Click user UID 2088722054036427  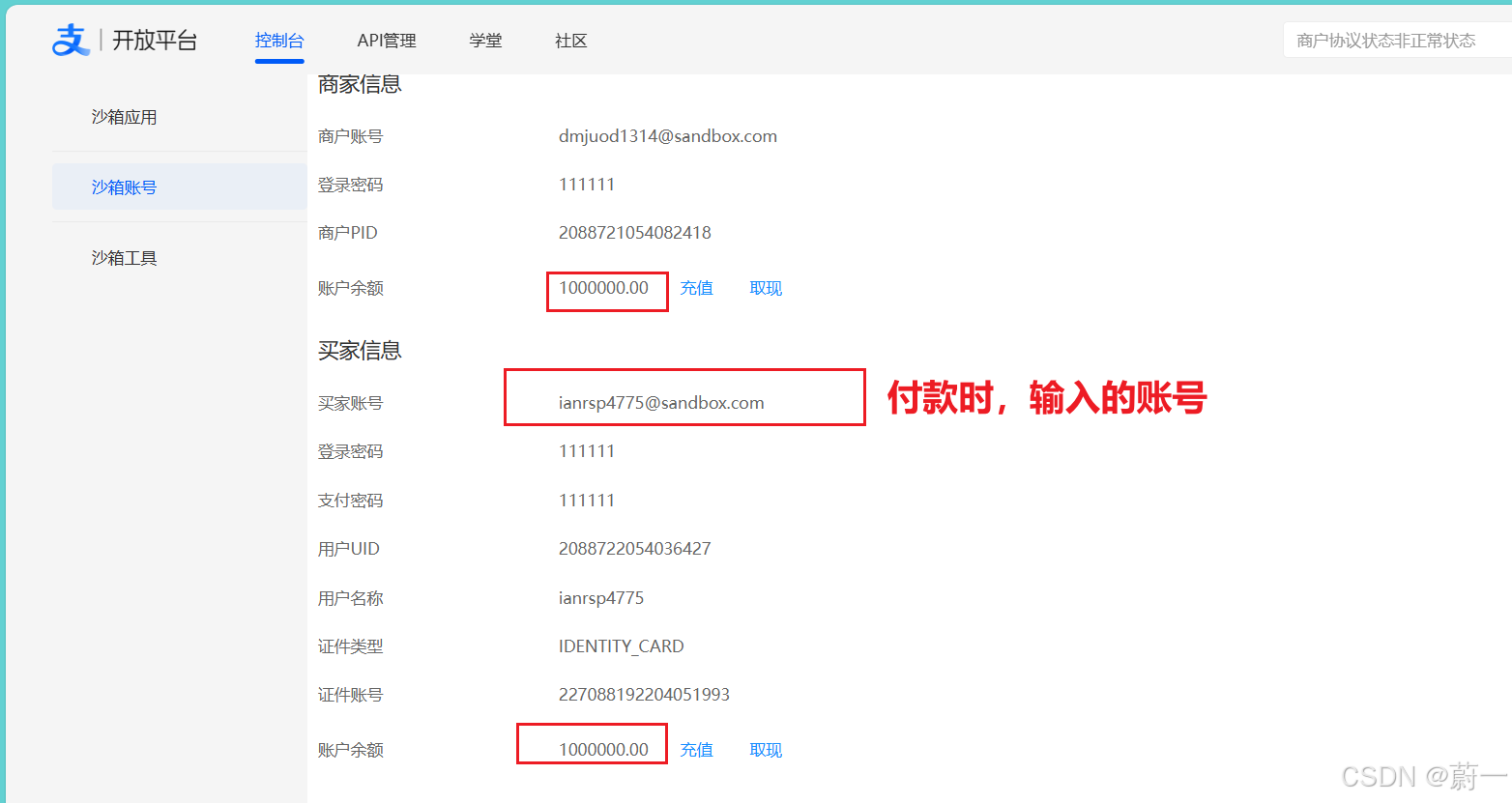[x=635, y=549]
